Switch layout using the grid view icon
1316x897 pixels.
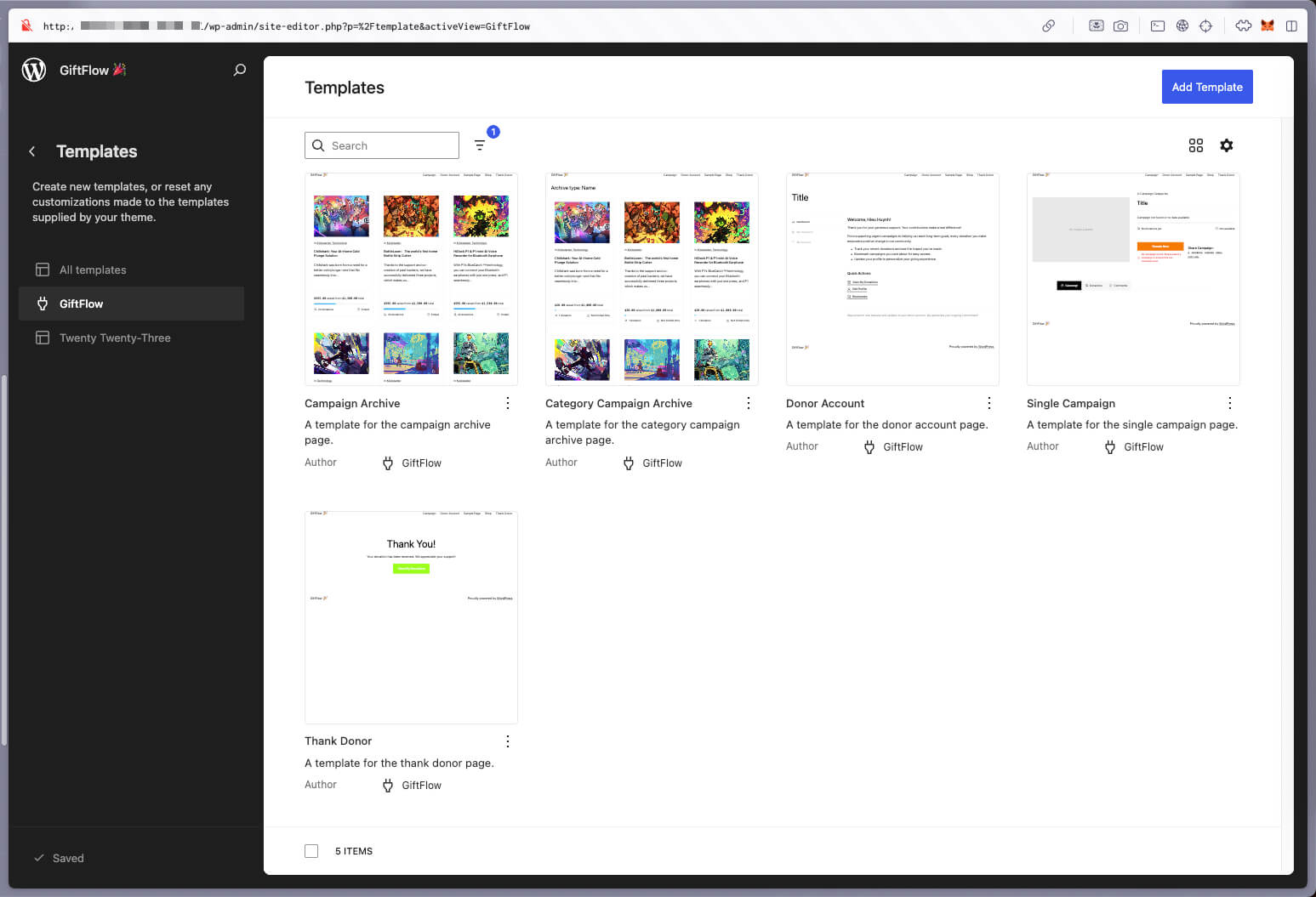point(1196,145)
